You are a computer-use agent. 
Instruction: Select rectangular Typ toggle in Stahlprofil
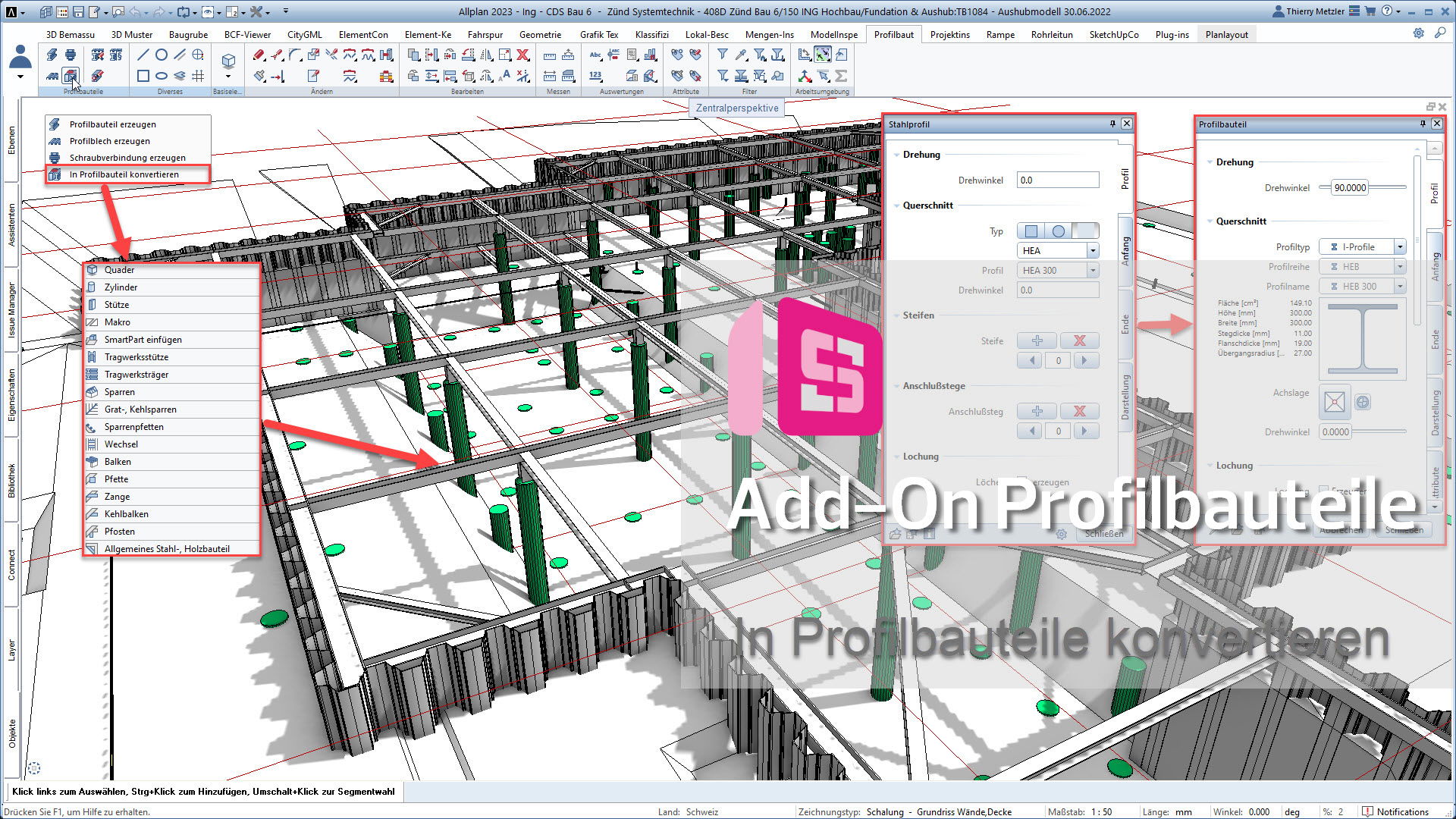pos(1031,231)
